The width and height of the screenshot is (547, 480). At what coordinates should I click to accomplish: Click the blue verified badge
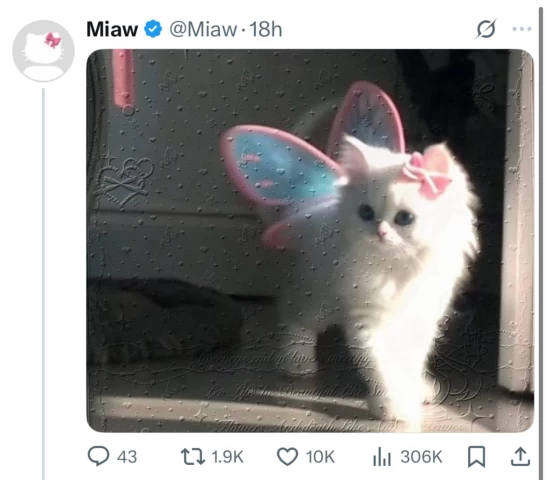coord(153,29)
